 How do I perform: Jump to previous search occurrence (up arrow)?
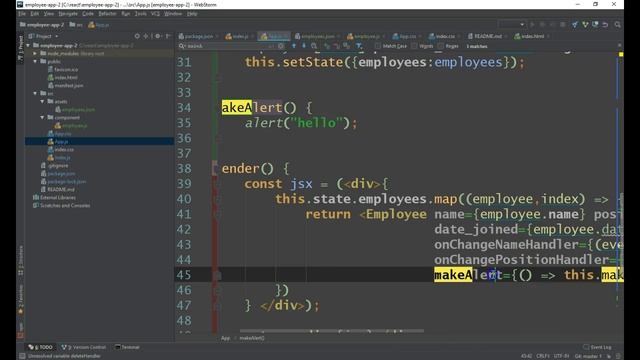(294, 46)
